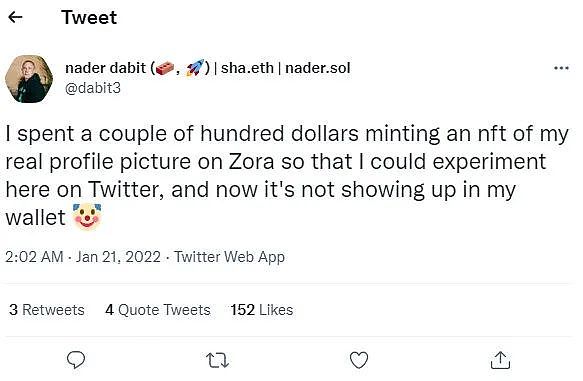Open the three-dot more options menu

[x=561, y=68]
